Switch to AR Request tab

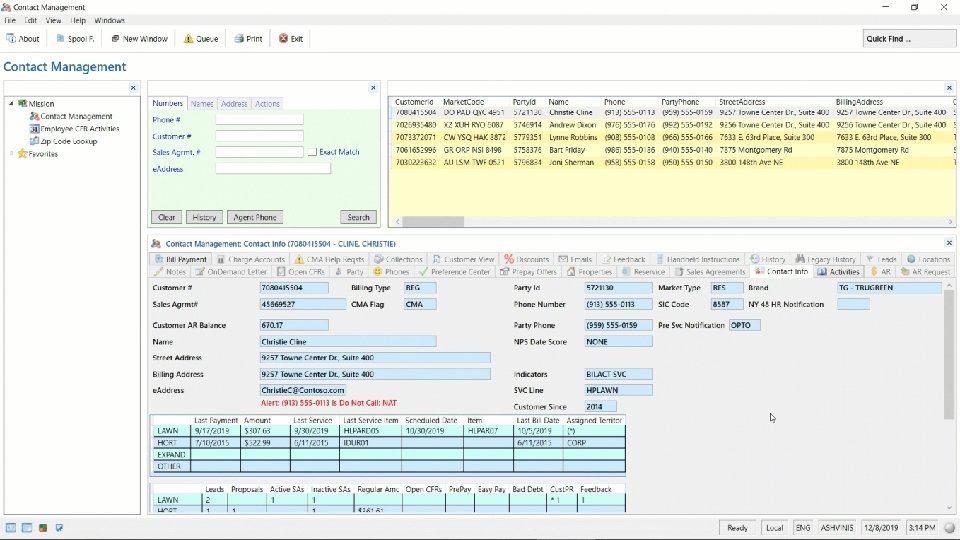pos(925,271)
